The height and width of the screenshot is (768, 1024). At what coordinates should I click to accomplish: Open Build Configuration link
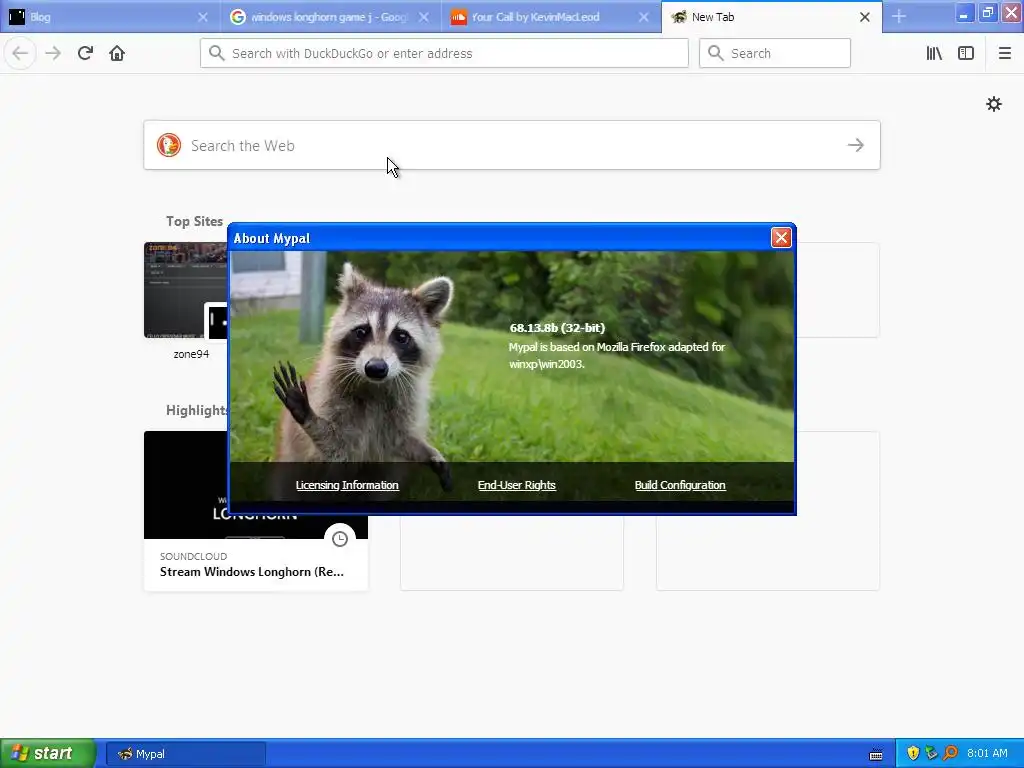pos(680,485)
